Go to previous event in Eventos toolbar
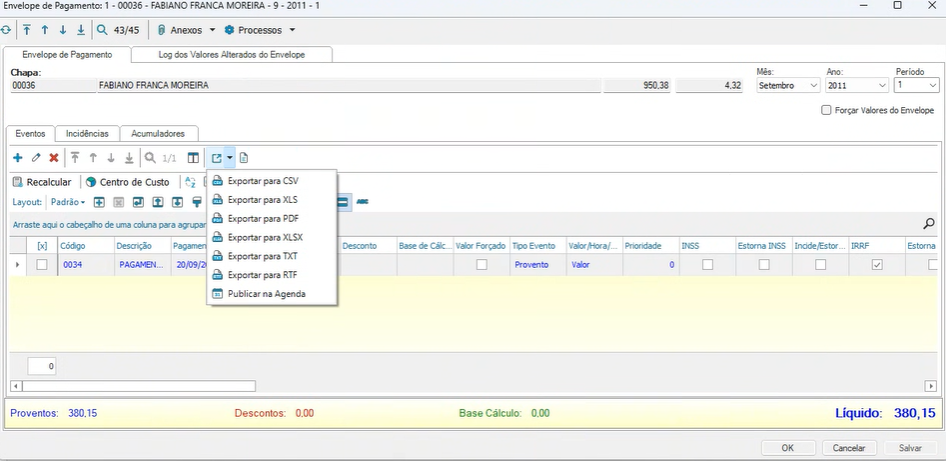946x461 pixels. tap(93, 158)
